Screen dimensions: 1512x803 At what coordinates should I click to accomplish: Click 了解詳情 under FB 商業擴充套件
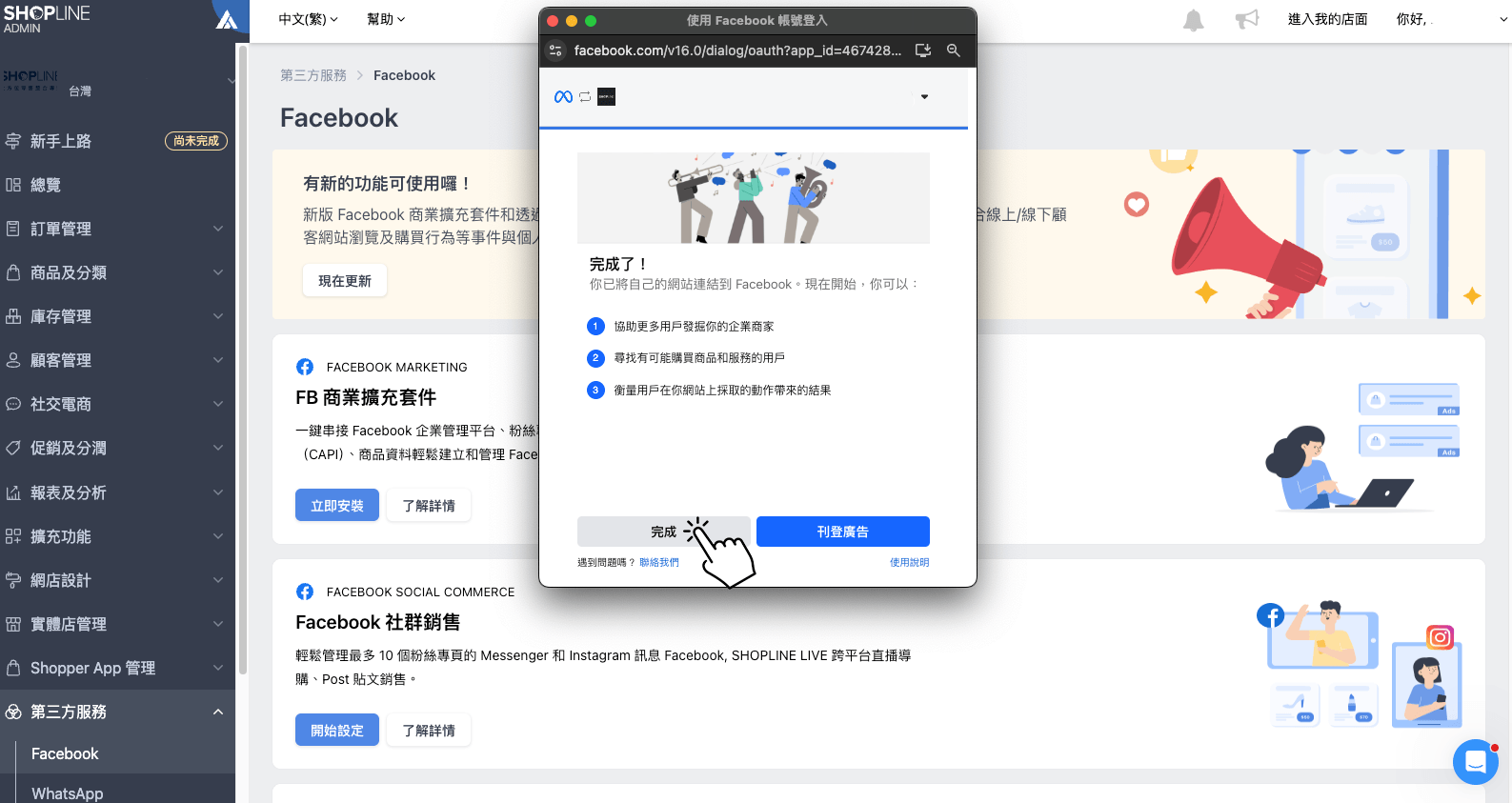point(429,506)
